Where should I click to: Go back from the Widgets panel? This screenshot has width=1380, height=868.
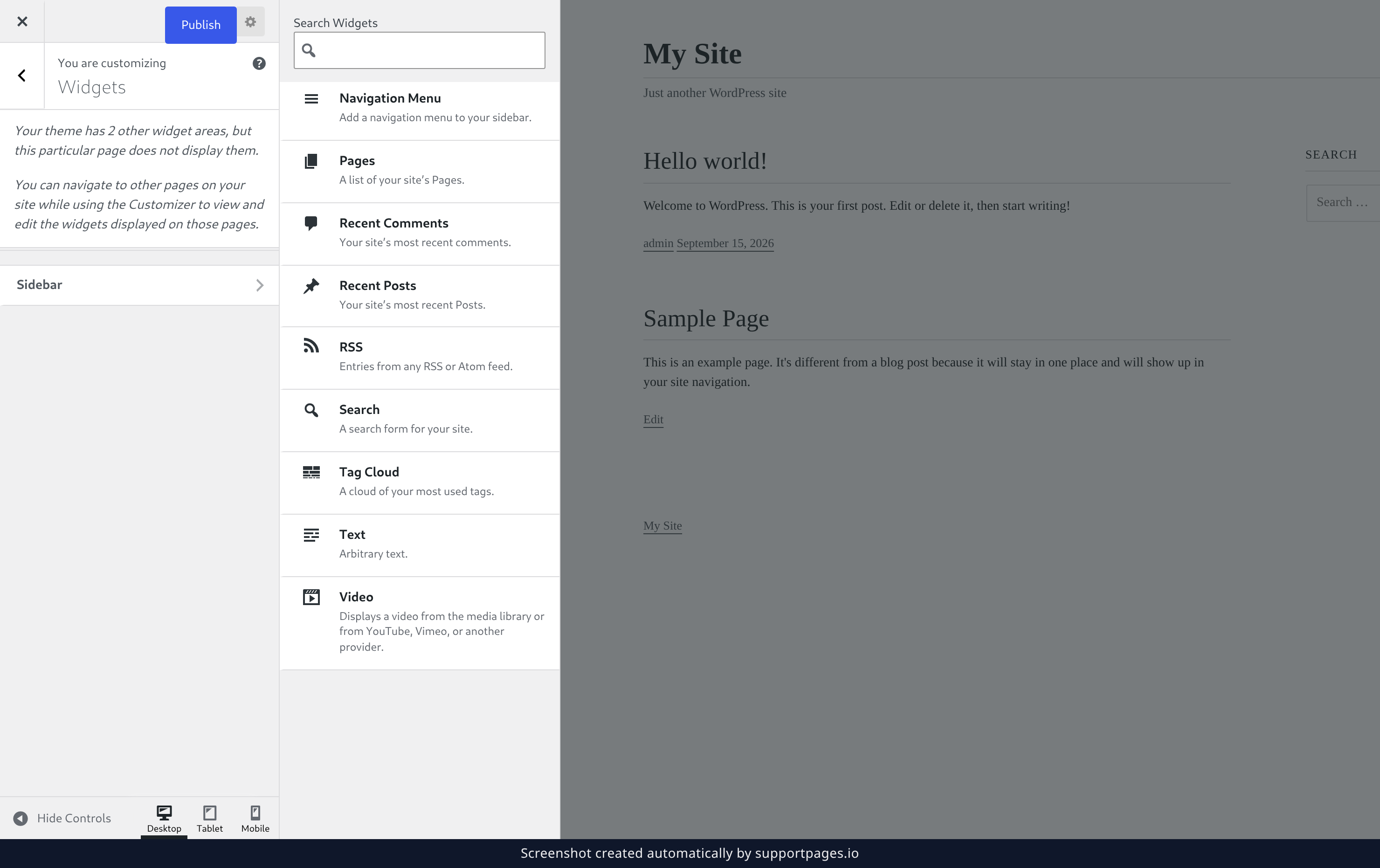point(22,76)
